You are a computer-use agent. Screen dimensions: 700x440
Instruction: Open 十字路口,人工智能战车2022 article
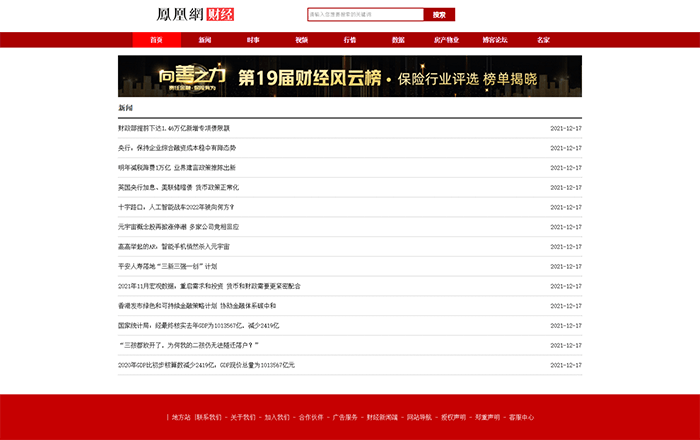click(175, 207)
